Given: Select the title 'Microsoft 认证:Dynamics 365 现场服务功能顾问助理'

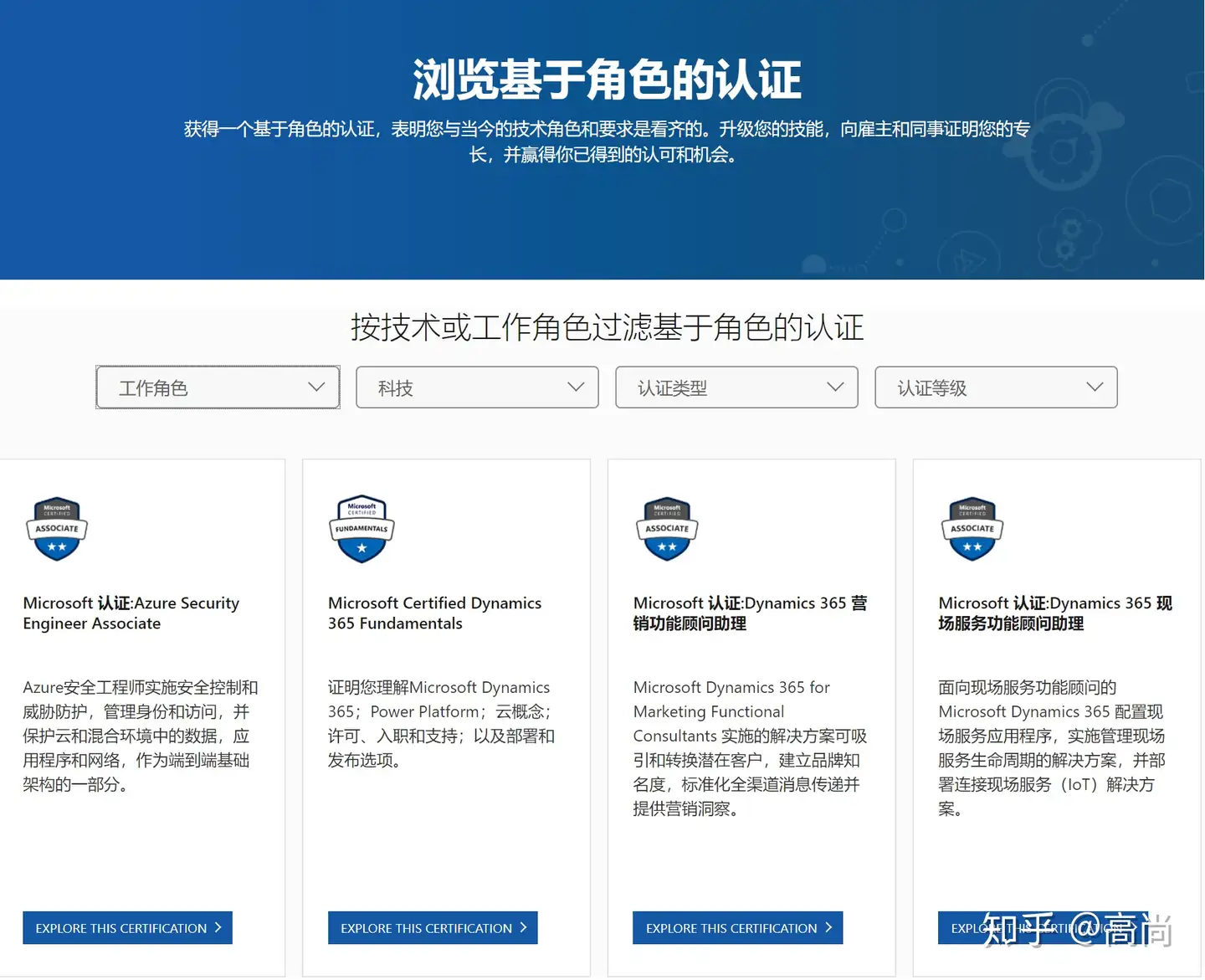Looking at the screenshot, I should 1056,613.
